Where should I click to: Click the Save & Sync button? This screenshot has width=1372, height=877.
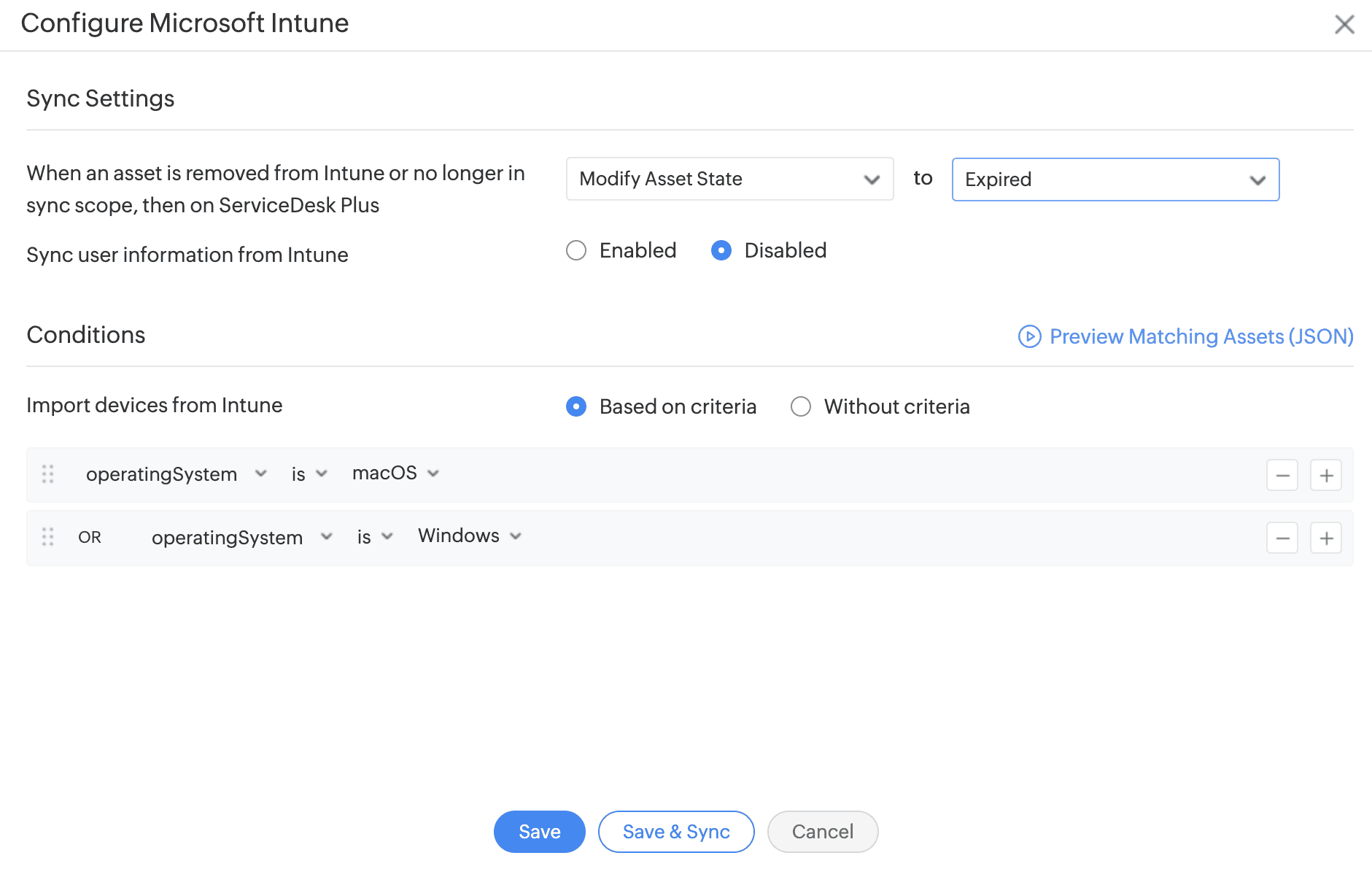(676, 832)
